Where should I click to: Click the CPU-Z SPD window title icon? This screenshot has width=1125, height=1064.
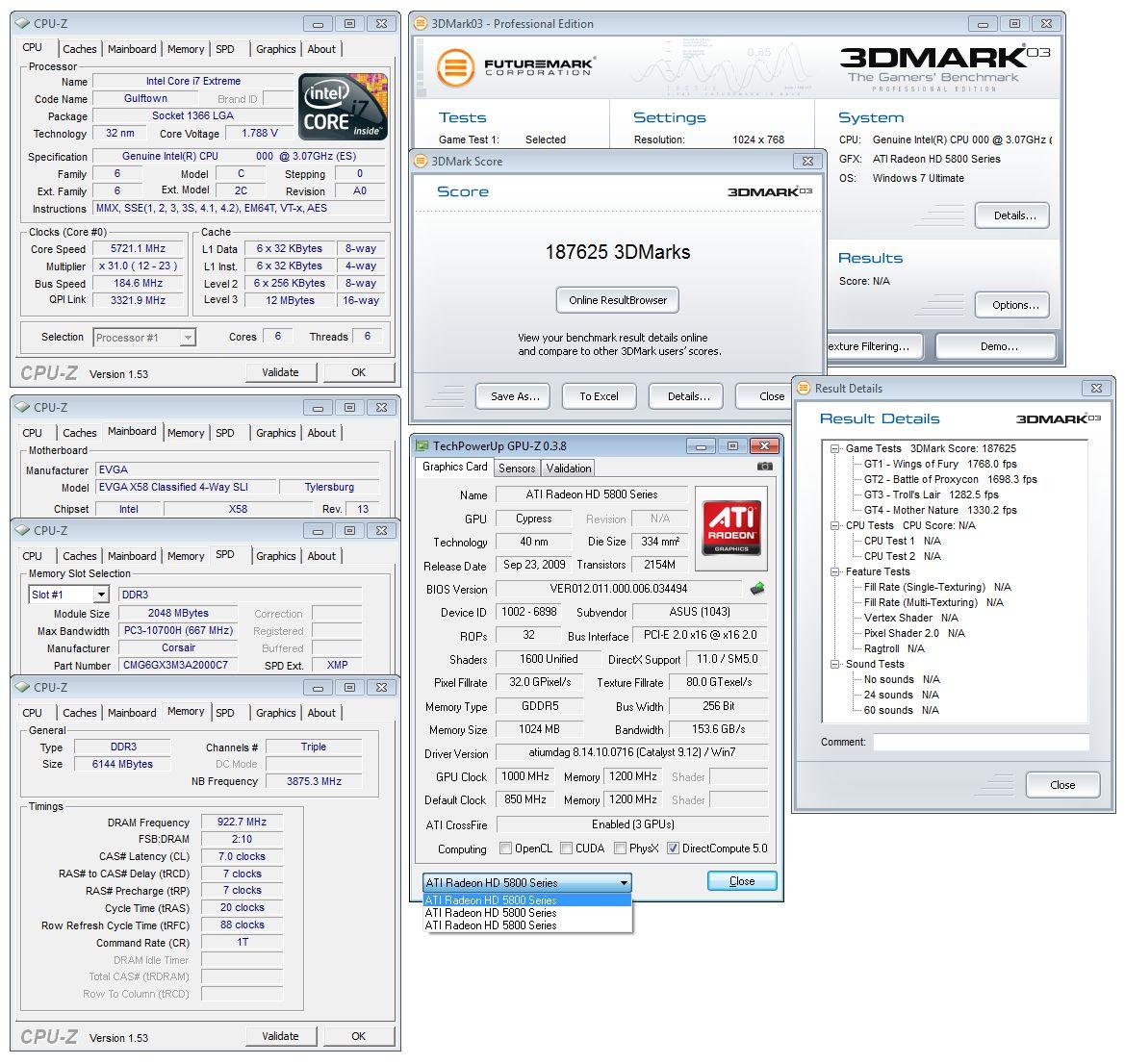22,531
